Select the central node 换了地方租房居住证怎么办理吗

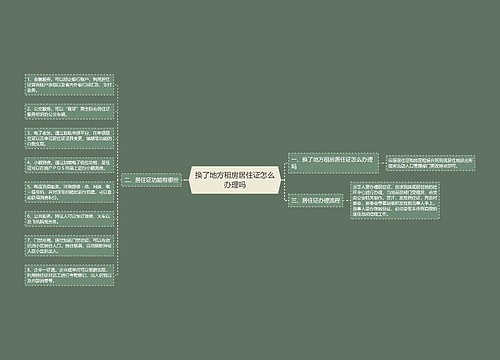[x=235, y=180]
